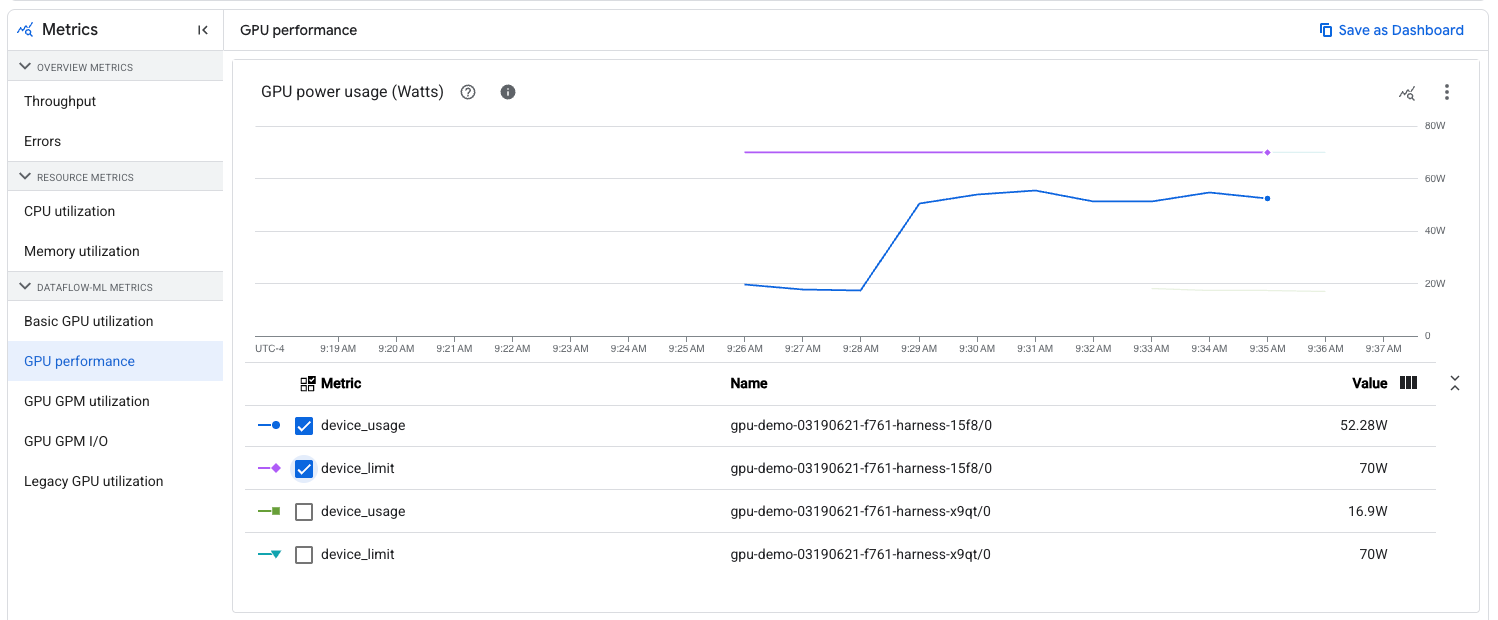
Task: Open the CPU utilization metrics page
Action: (x=68, y=211)
